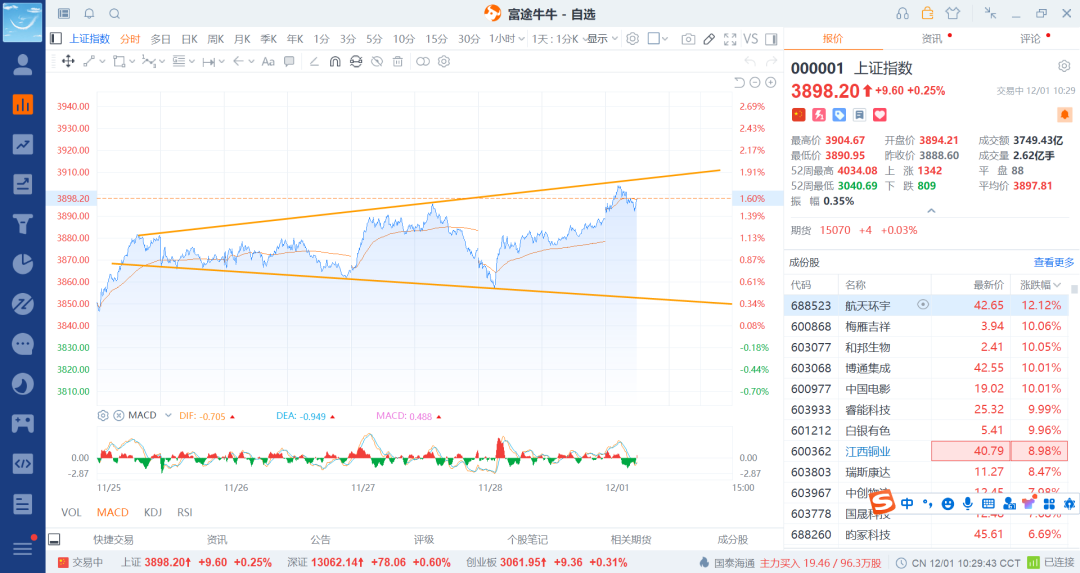Take a chart screenshot with camera icon
The image size is (1080, 573).
pyautogui.click(x=688, y=39)
